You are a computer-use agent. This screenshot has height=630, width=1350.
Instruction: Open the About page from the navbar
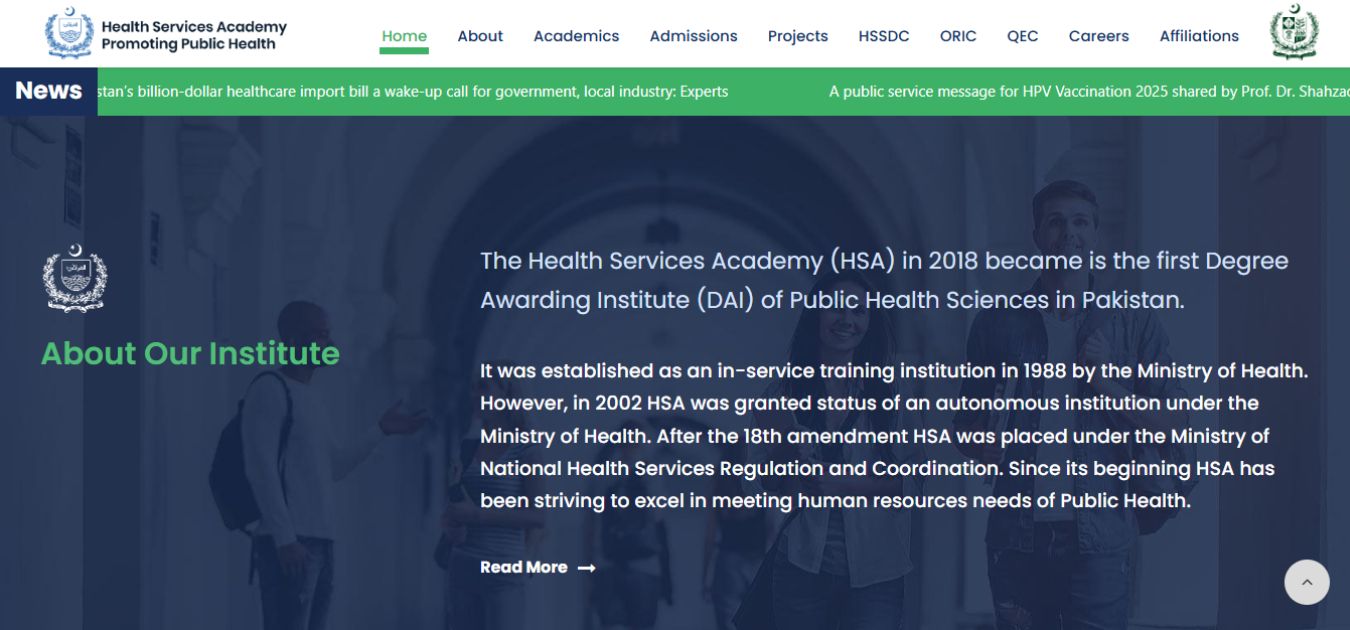480,35
